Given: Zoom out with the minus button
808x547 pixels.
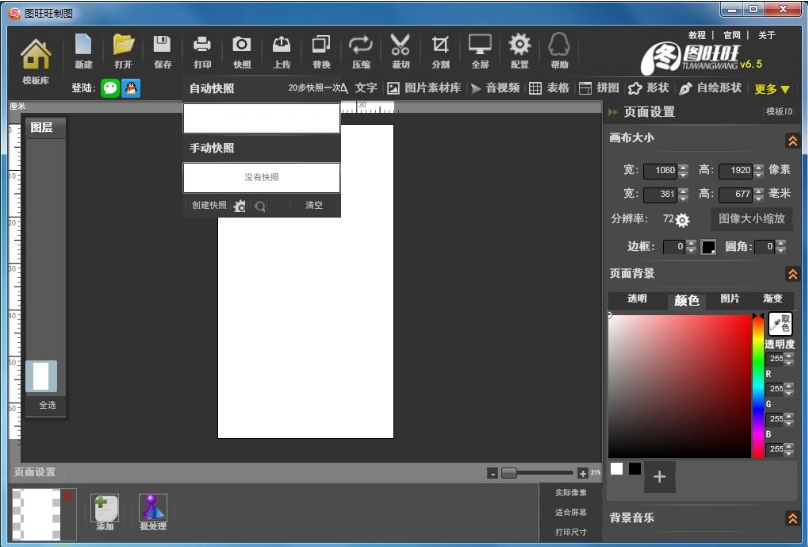Looking at the screenshot, I should pyautogui.click(x=493, y=473).
